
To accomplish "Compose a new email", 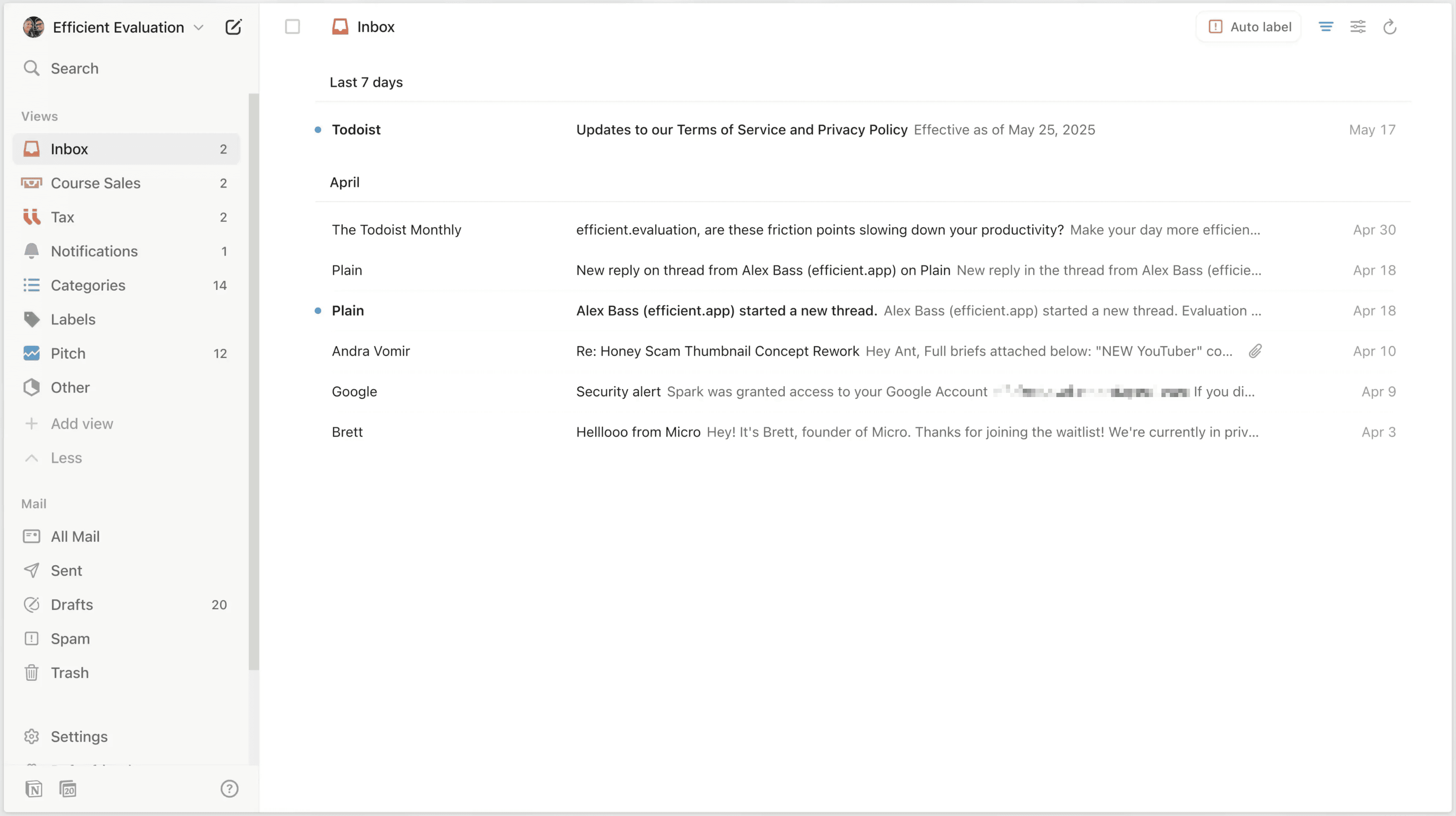I will [234, 26].
